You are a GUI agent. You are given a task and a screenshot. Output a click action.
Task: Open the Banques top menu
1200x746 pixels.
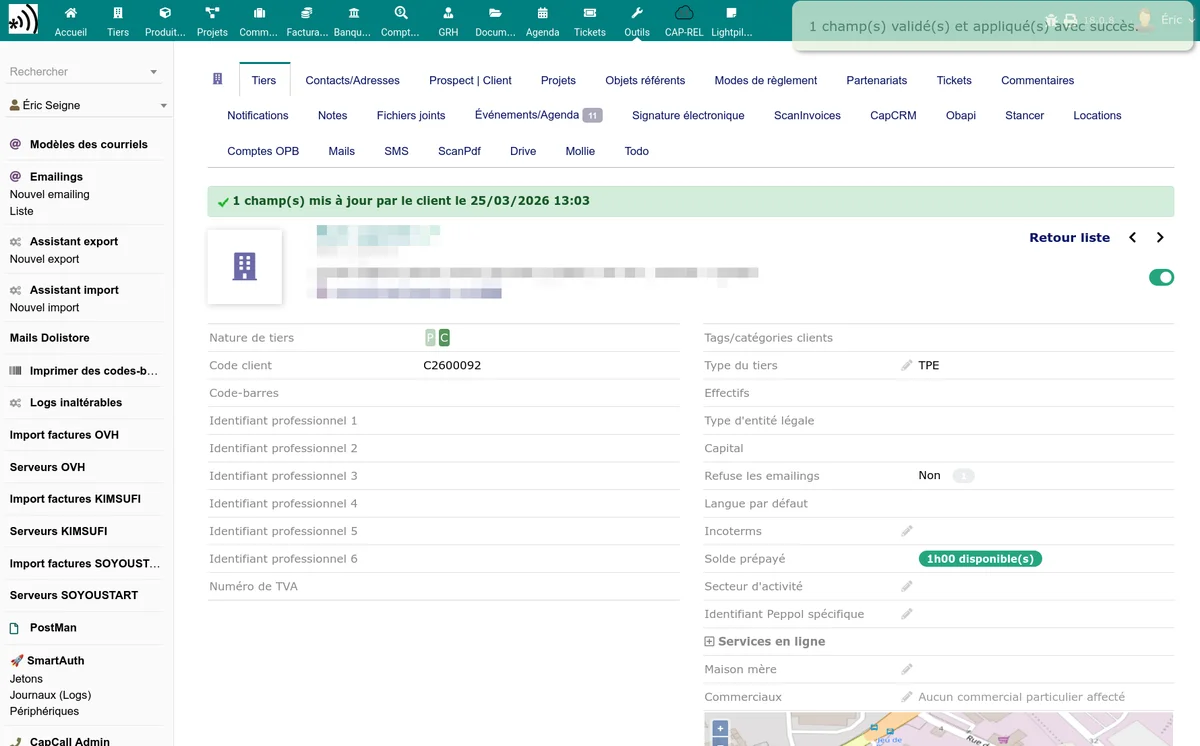[354, 21]
